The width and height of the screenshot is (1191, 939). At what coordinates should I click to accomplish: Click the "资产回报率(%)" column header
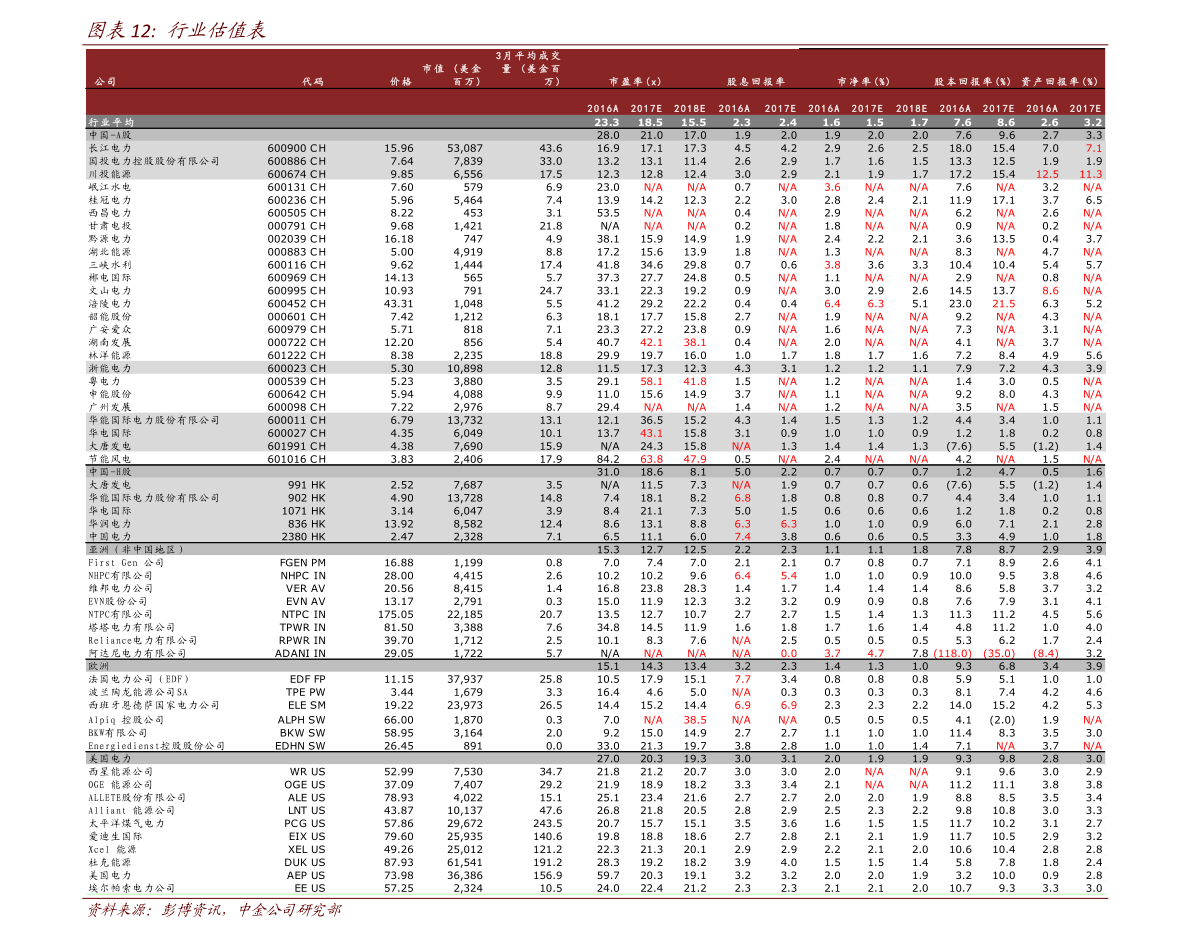point(1060,81)
